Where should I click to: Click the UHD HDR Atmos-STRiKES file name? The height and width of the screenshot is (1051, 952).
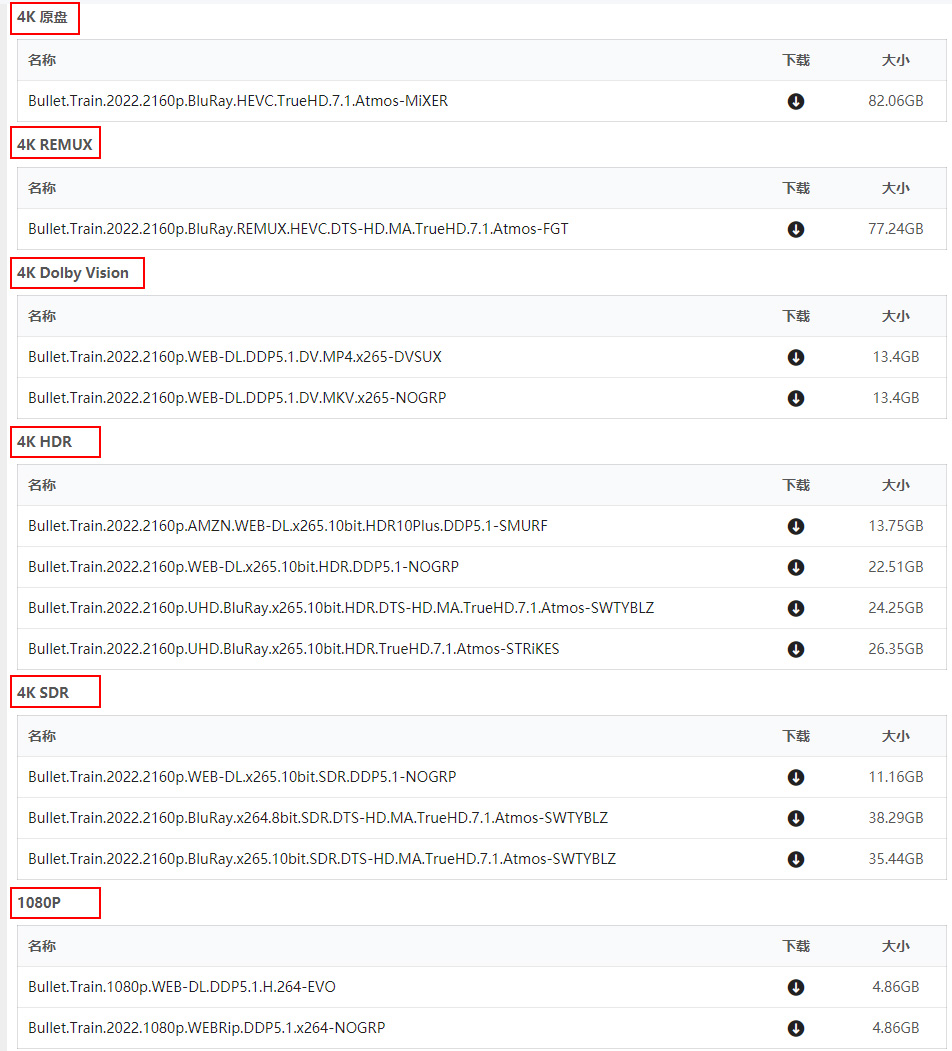[x=294, y=648]
